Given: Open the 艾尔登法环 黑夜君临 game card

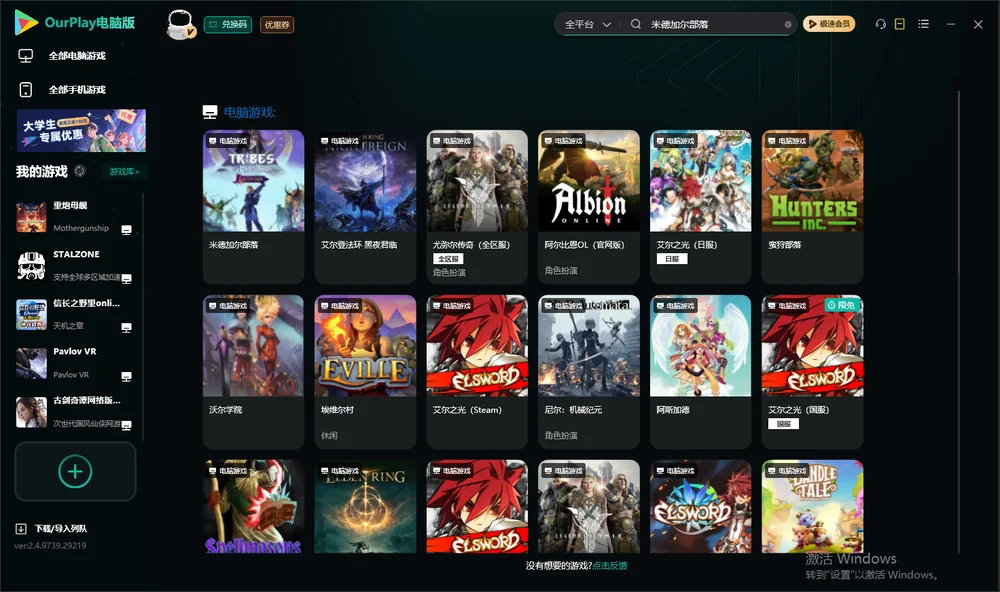Looking at the screenshot, I should [x=365, y=207].
